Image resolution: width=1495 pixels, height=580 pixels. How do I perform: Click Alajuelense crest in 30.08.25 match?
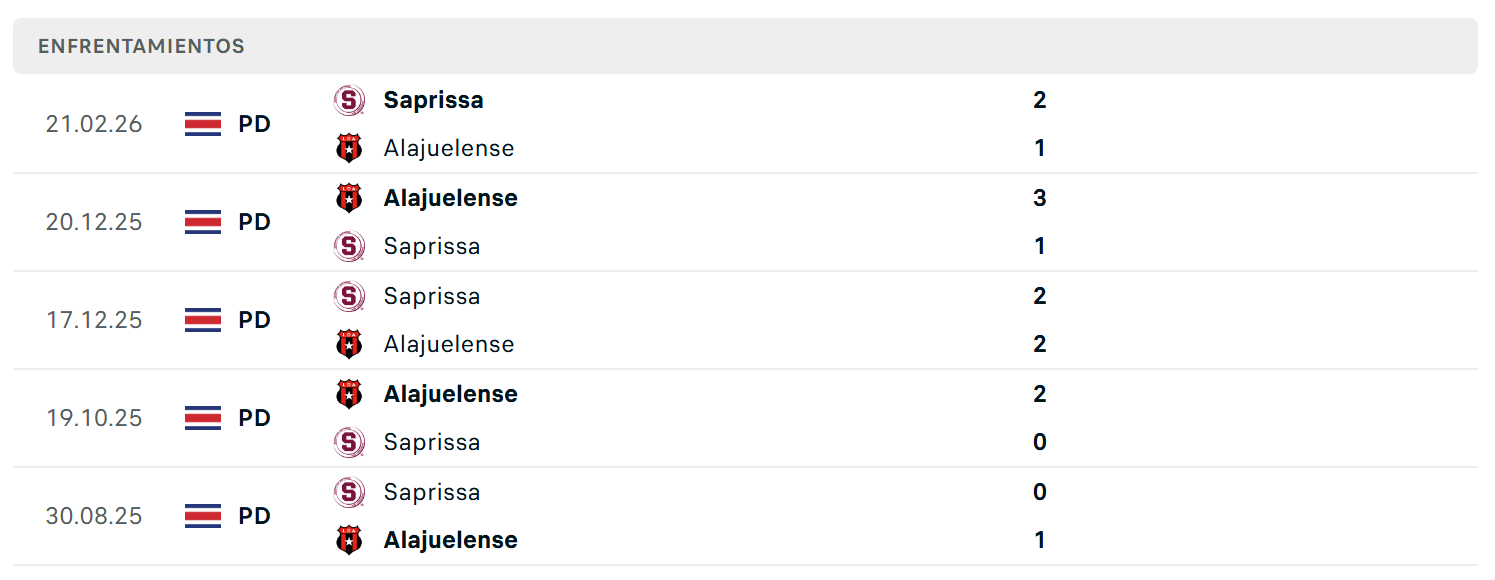point(349,540)
